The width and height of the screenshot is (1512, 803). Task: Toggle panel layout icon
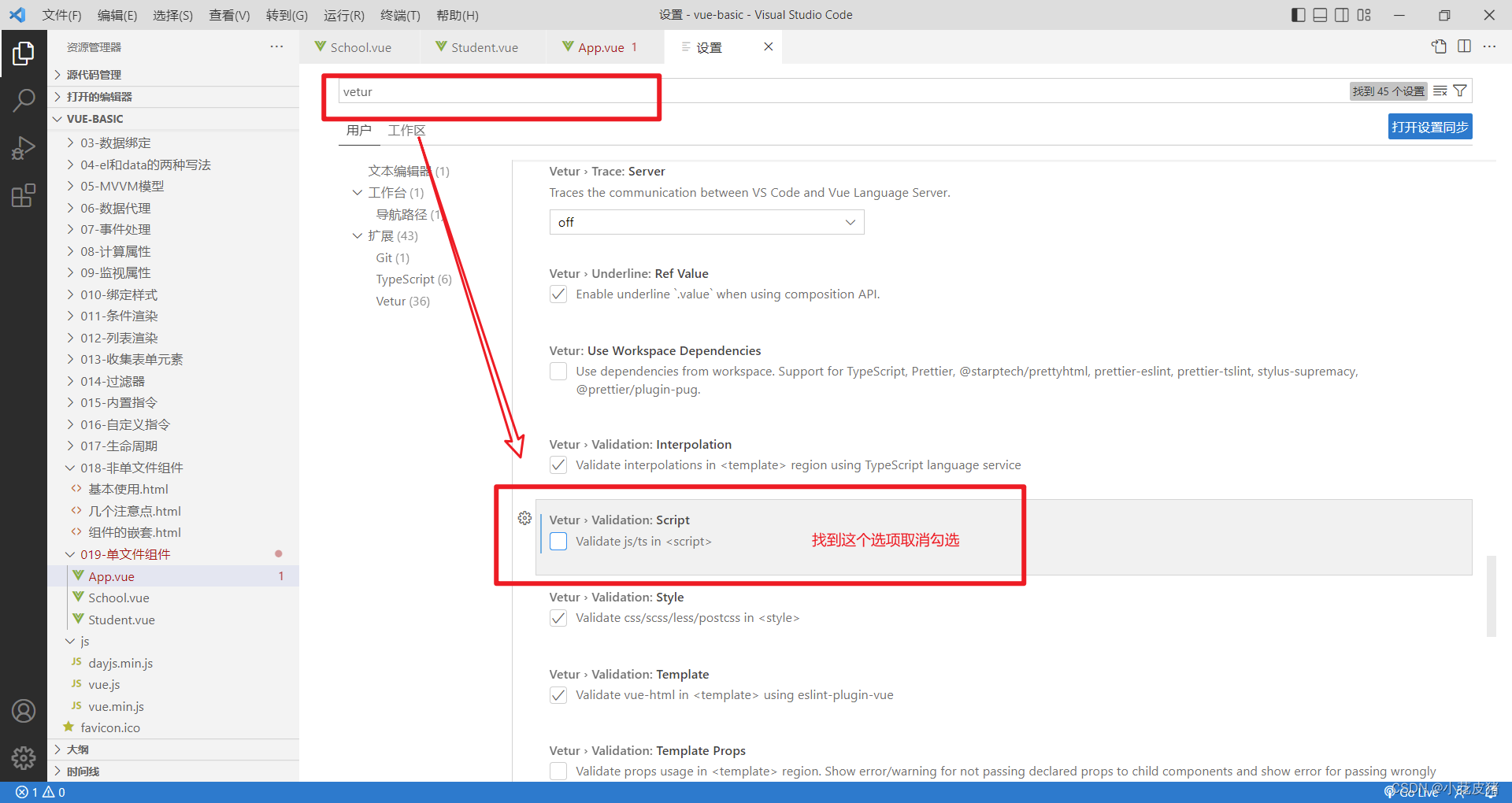(x=1321, y=15)
